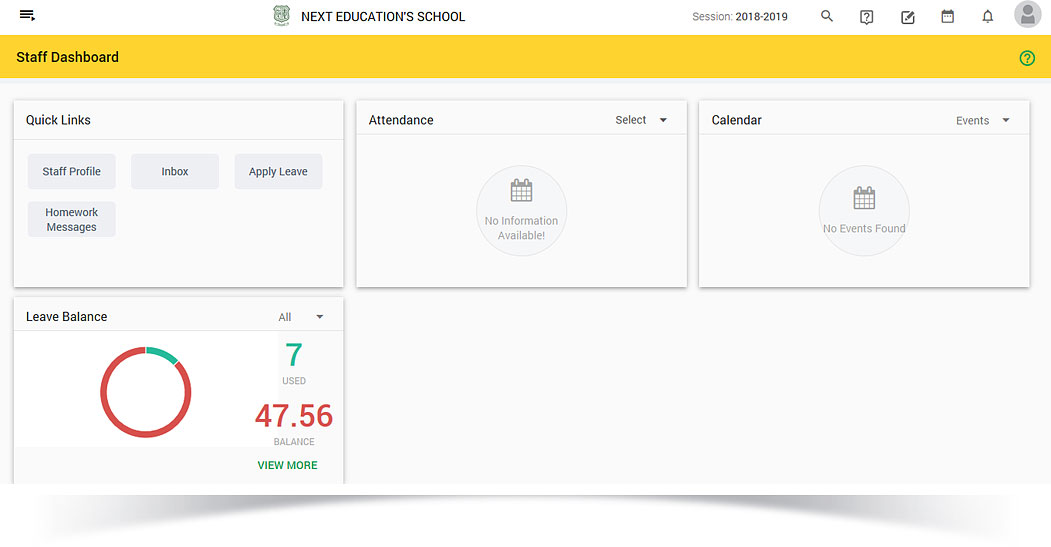The image size is (1051, 547).
Task: Open the calendar icon in top bar
Action: click(x=948, y=17)
